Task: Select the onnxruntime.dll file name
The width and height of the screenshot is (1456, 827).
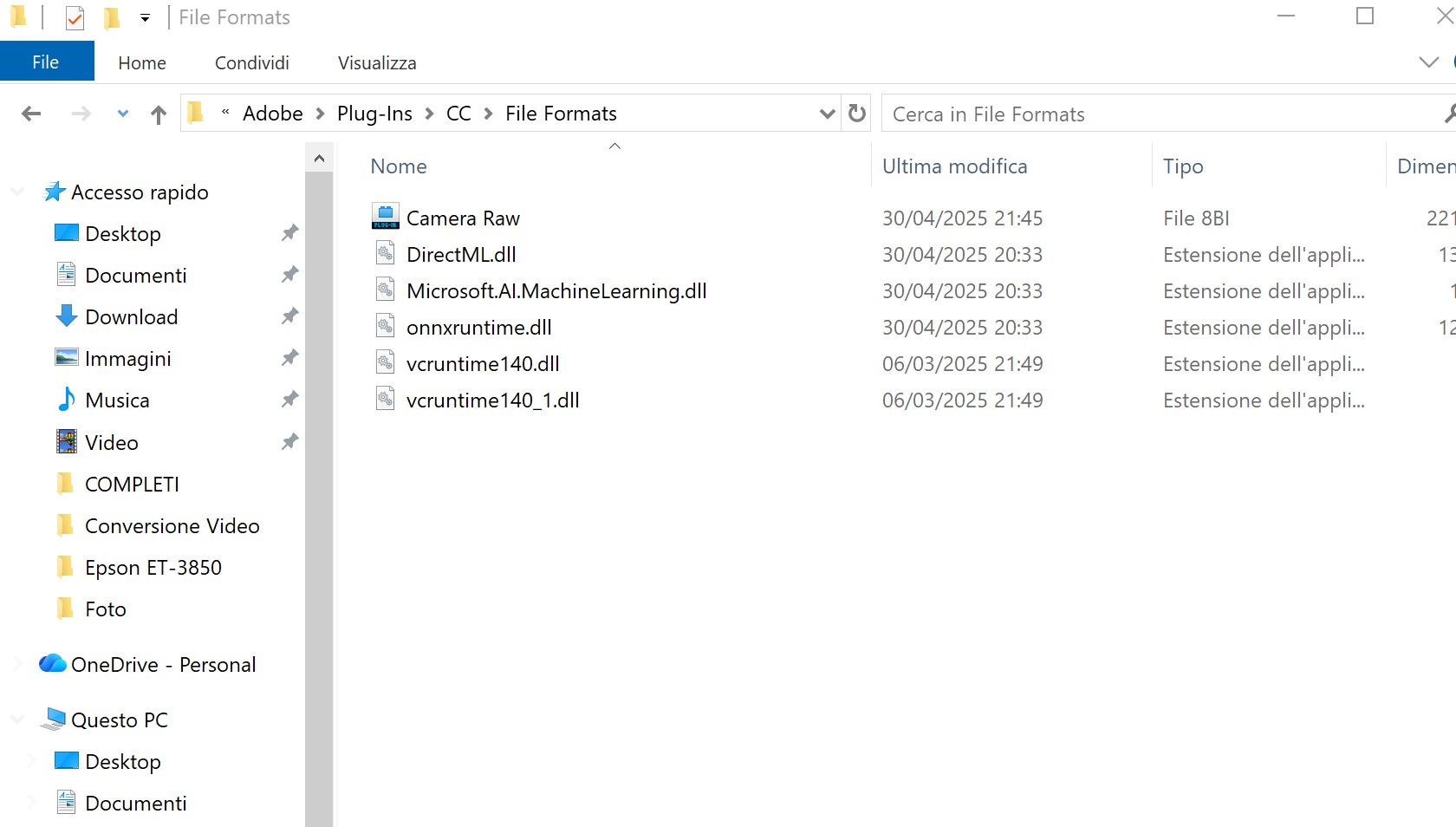Action: (x=478, y=328)
